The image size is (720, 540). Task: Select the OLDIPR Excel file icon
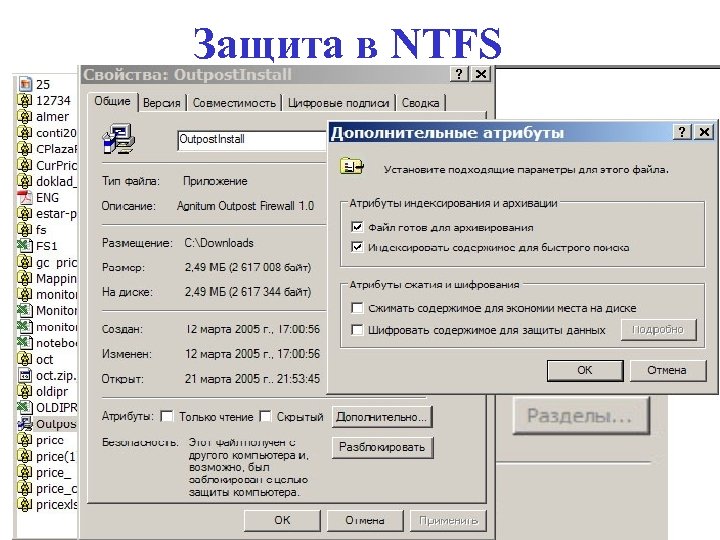pos(25,407)
